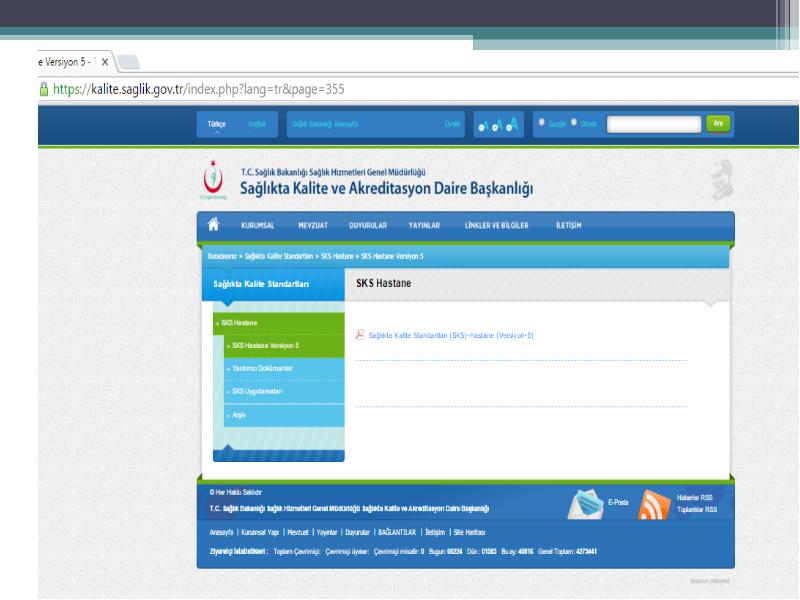Click the E-Posta envelope icon in the footer

[x=585, y=504]
